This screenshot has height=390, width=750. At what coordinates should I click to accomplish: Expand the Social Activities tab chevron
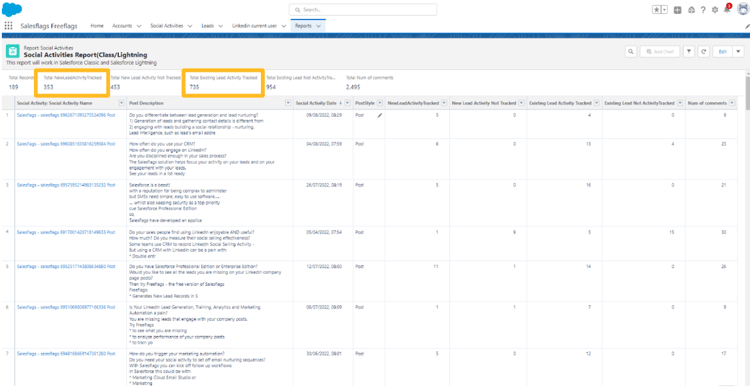[x=190, y=26]
